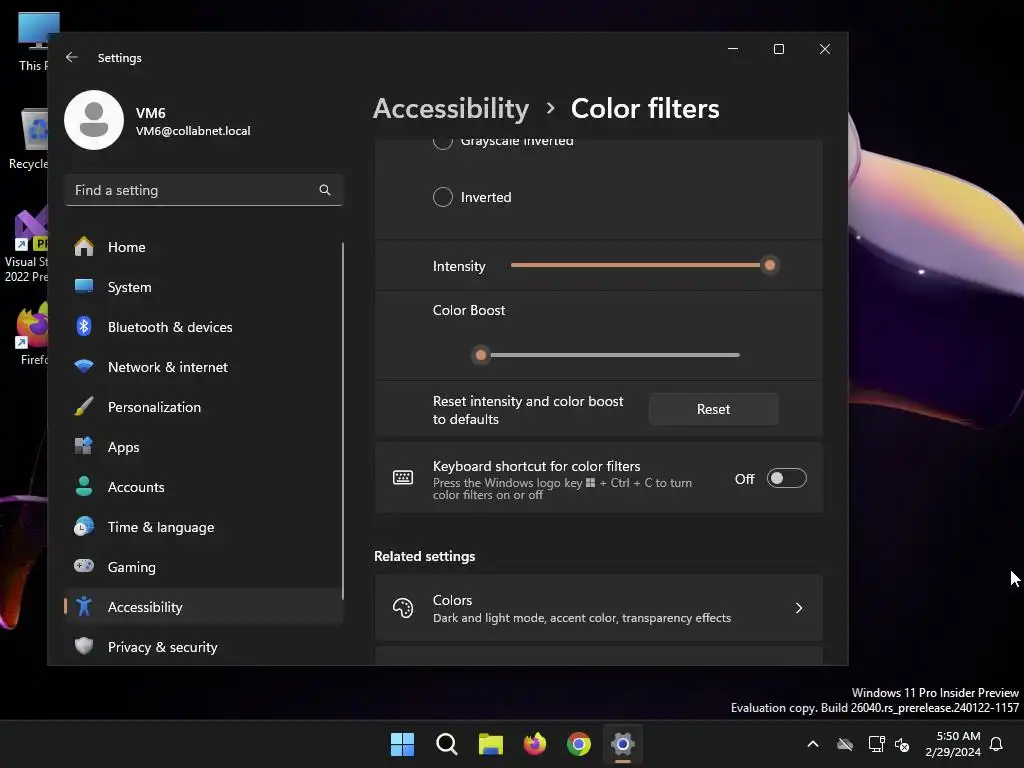
Task: Open System settings page
Action: pos(203,287)
